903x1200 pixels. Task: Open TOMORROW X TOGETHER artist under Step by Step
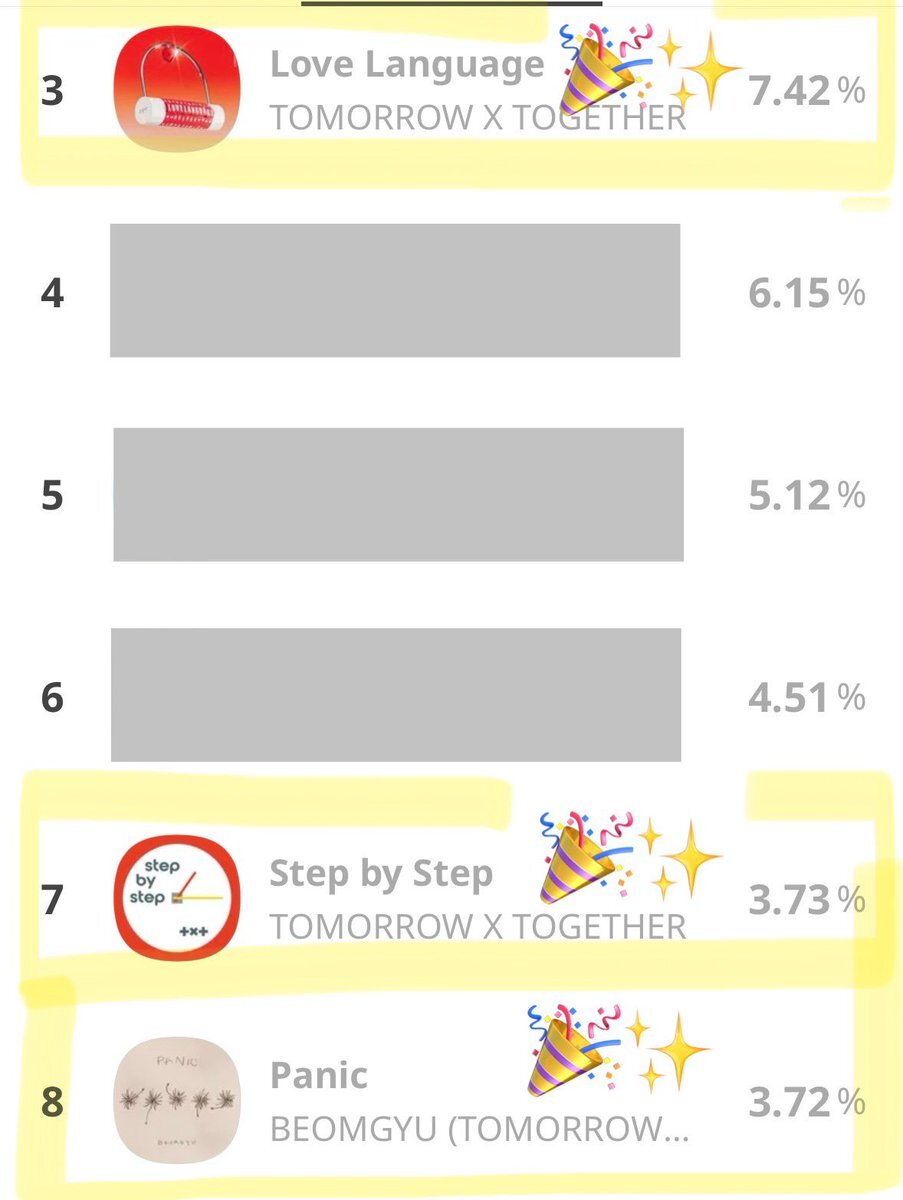click(x=478, y=926)
